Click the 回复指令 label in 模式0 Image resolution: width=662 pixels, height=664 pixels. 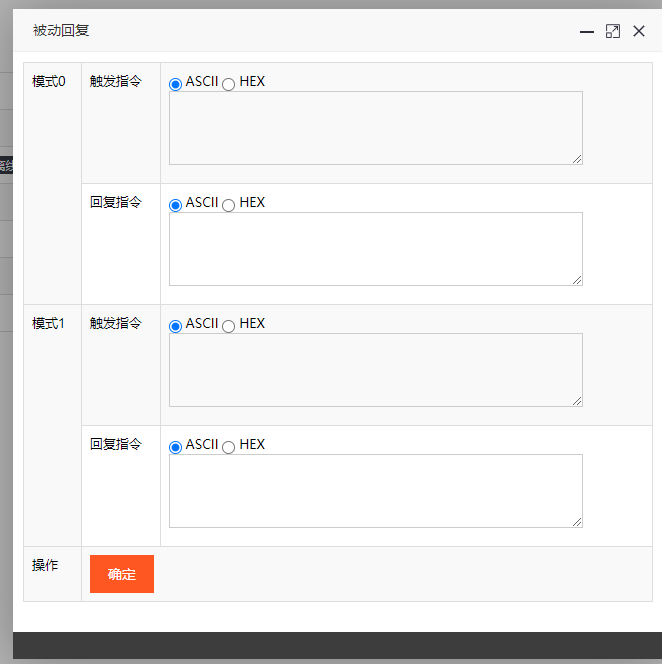(x=116, y=202)
